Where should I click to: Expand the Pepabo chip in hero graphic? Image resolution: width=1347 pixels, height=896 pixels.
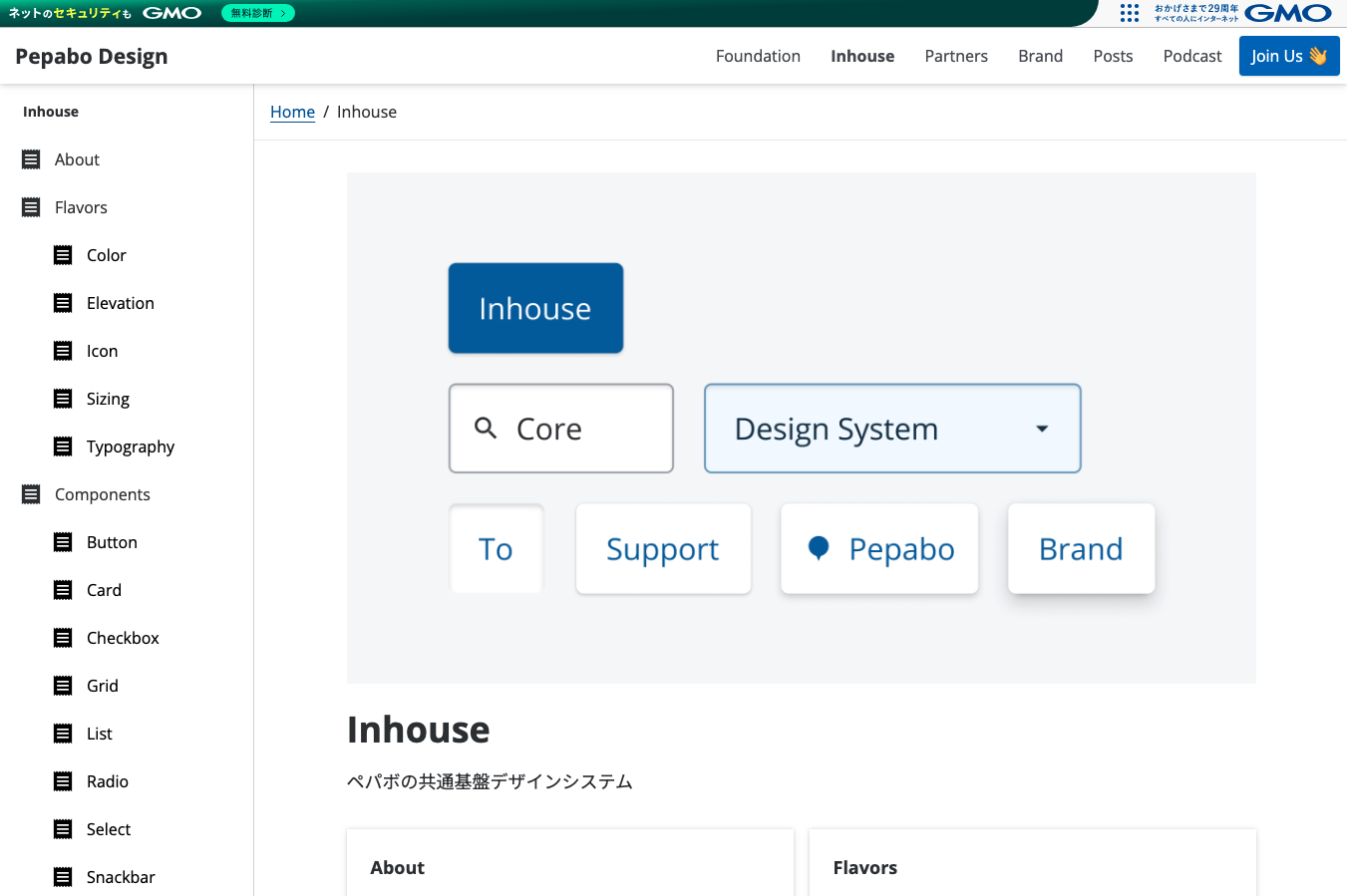point(878,548)
